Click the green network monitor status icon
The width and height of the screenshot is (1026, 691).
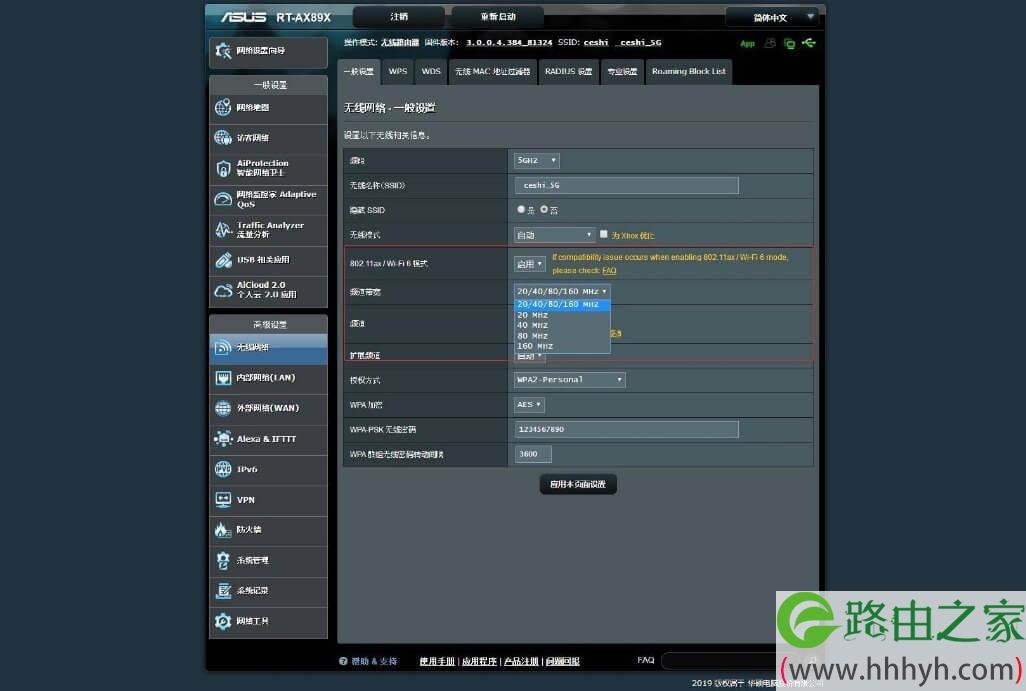coord(790,44)
